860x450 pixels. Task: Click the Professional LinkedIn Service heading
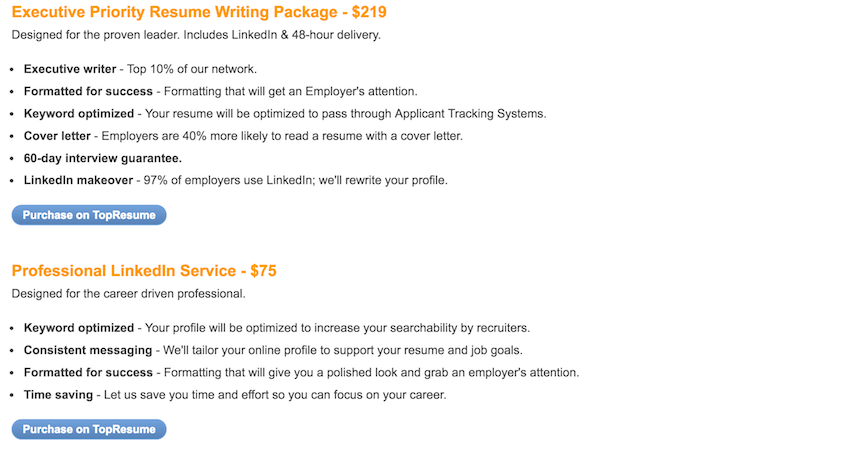coord(144,271)
